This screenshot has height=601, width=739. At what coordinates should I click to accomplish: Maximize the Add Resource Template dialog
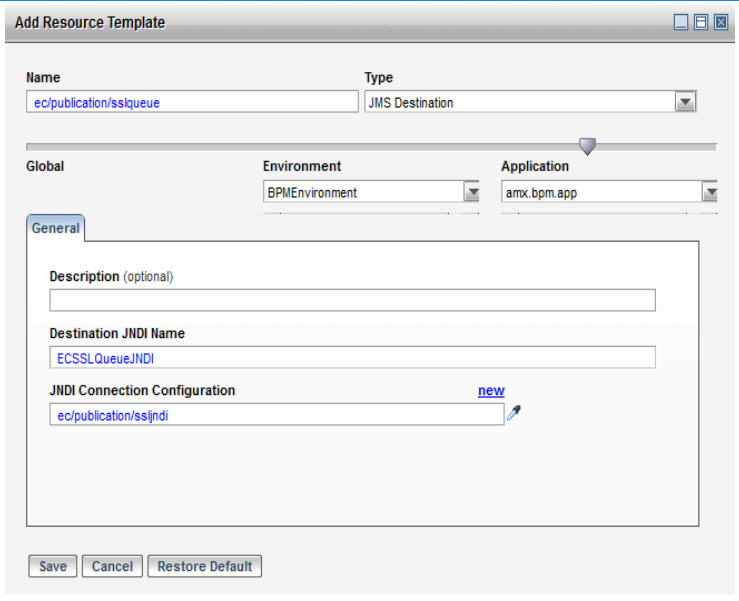701,22
